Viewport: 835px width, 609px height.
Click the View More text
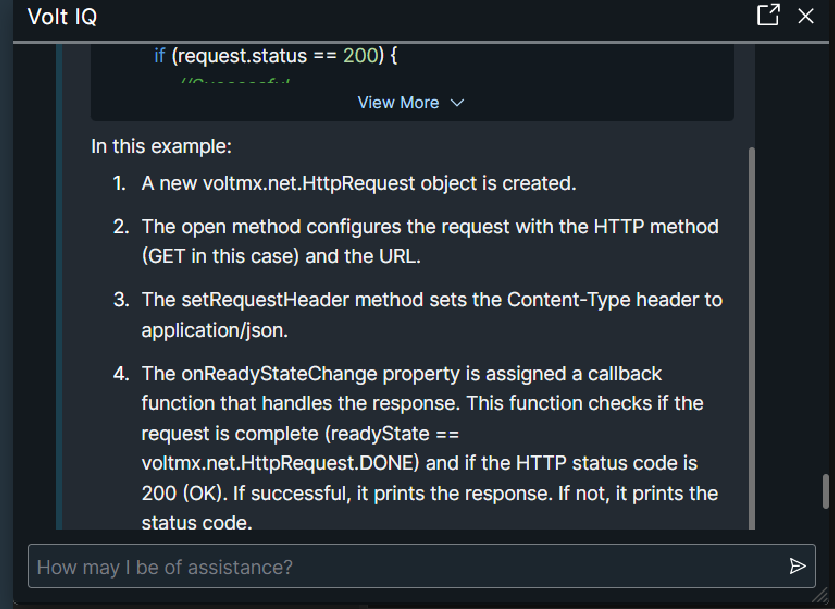pos(398,102)
